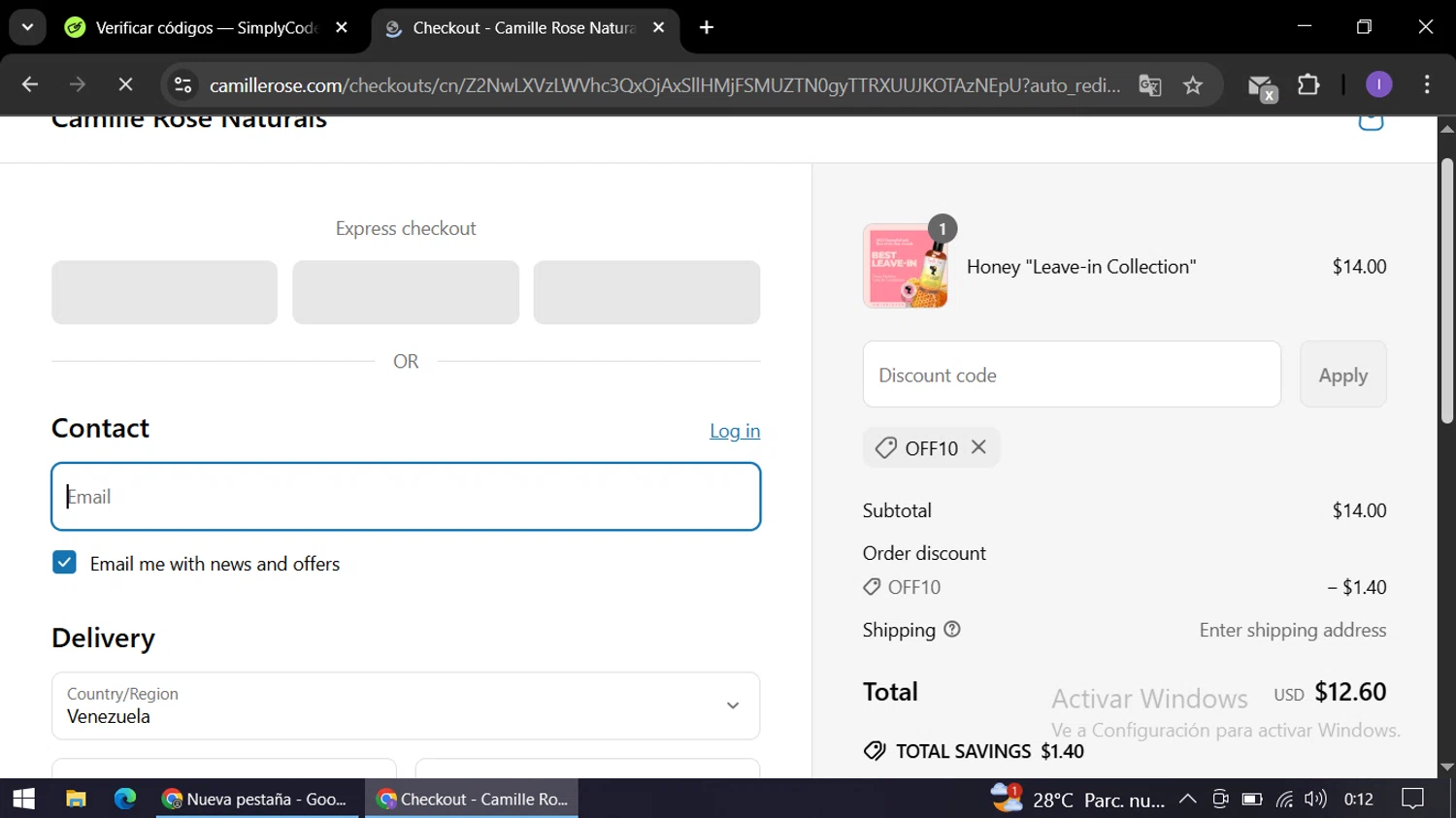Open the Chrome profile avatar
This screenshot has height=818, width=1456.
pyautogui.click(x=1378, y=85)
